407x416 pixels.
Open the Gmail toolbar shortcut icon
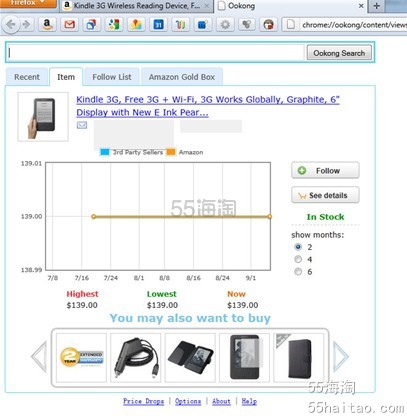69,25
